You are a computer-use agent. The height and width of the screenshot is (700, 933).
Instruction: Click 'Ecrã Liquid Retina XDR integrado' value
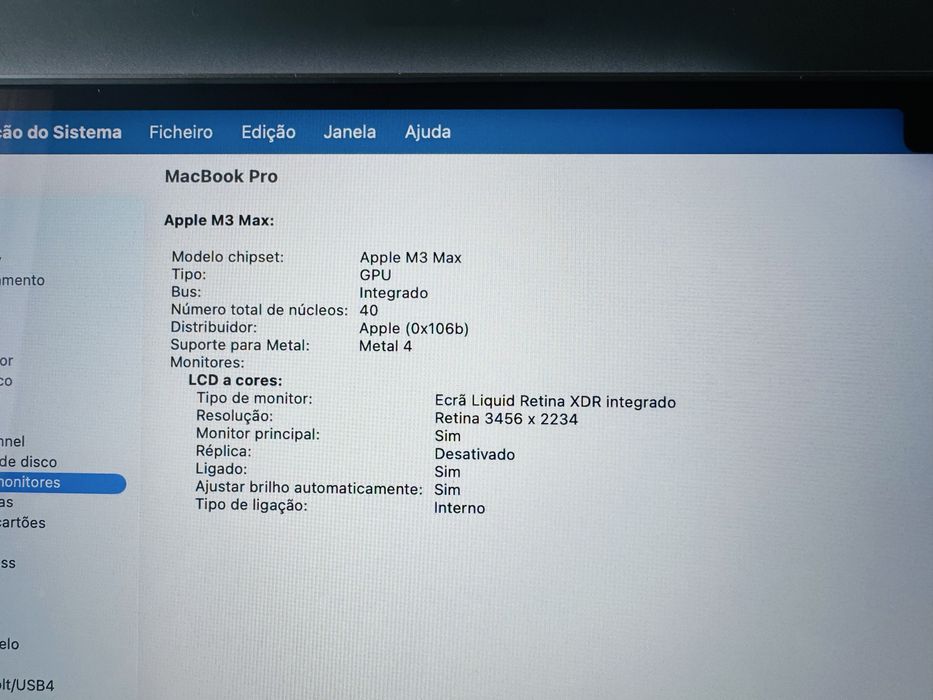[x=555, y=402]
